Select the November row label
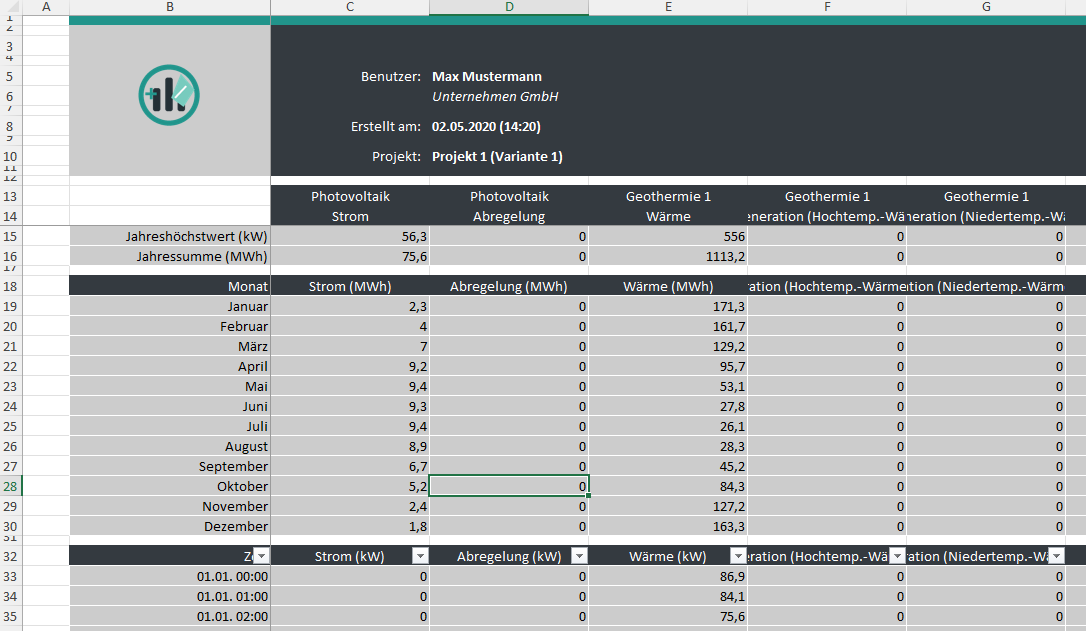This screenshot has height=631, width=1086. (170, 506)
